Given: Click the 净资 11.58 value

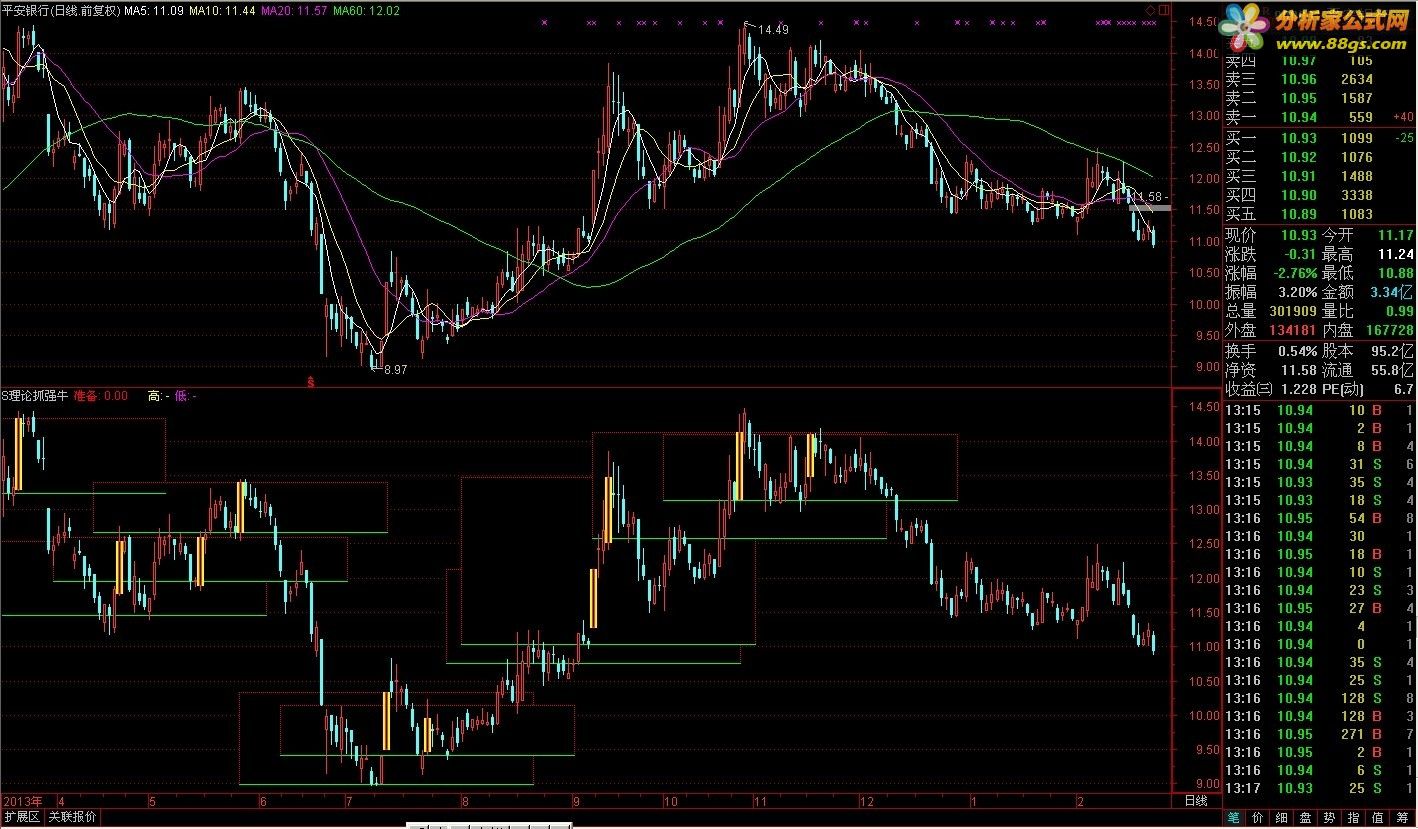Looking at the screenshot, I should click(1300, 370).
